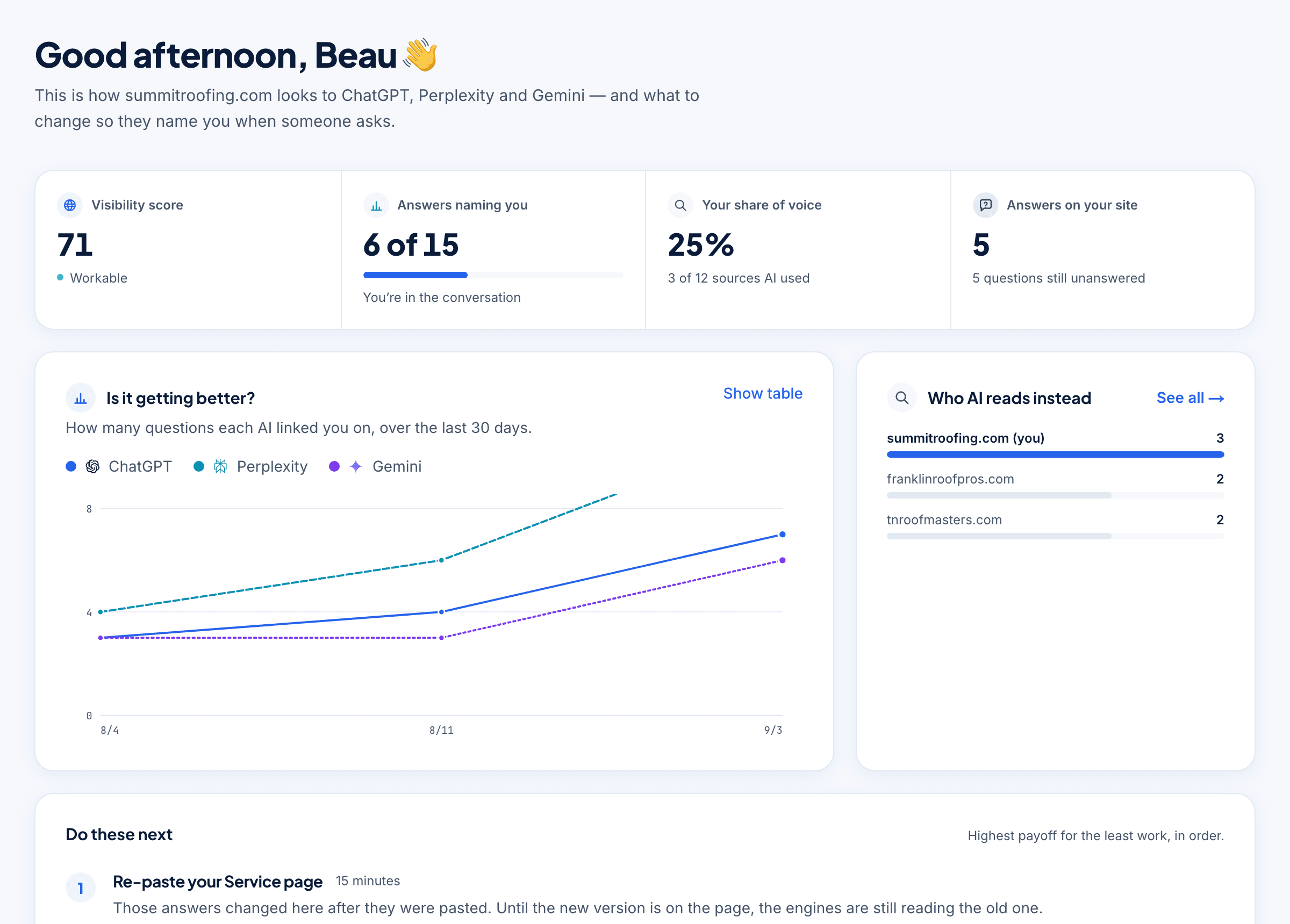Toggle the Perplexity series label in legend
1290x924 pixels.
tap(272, 467)
